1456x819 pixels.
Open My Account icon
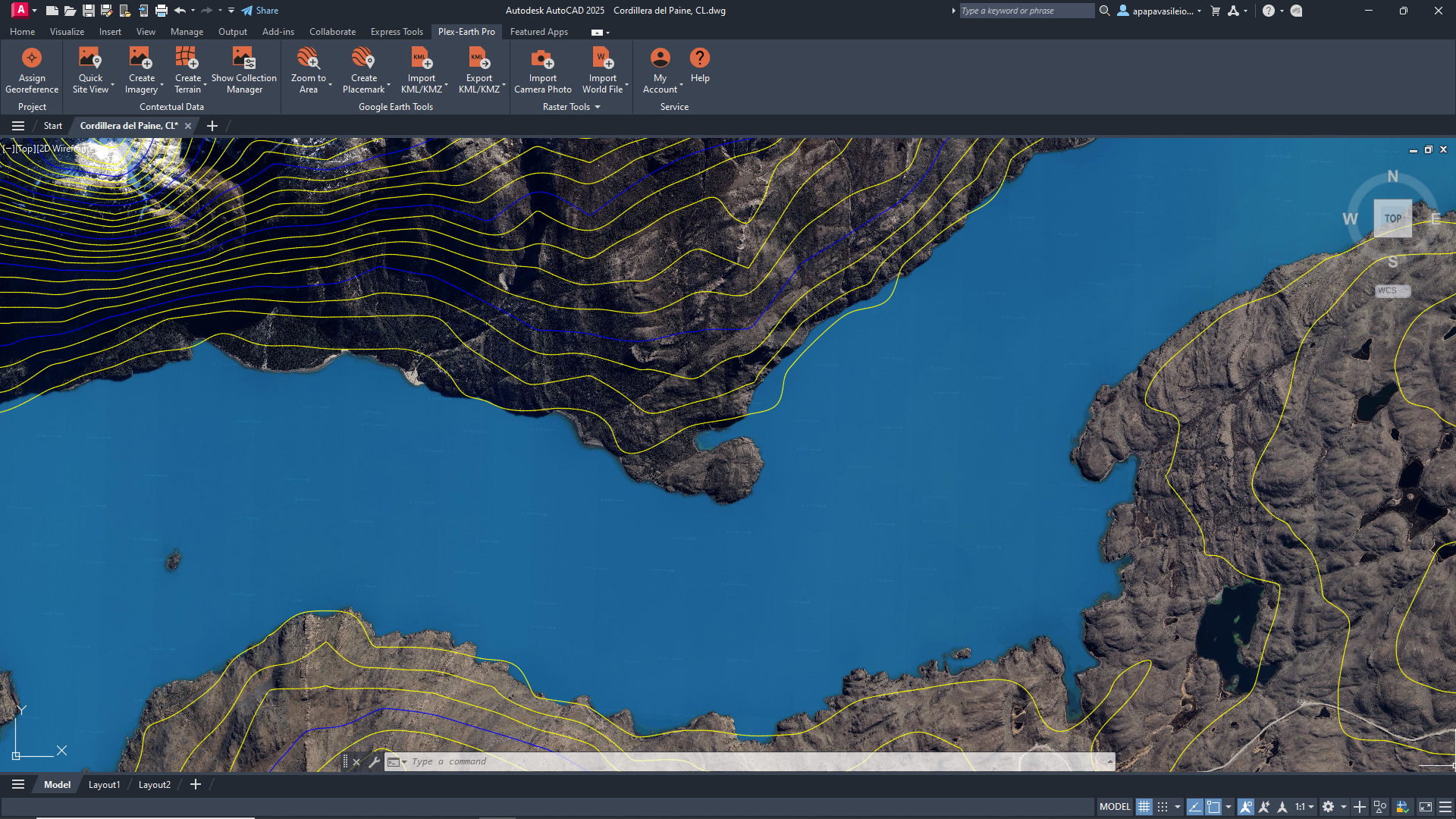click(660, 58)
